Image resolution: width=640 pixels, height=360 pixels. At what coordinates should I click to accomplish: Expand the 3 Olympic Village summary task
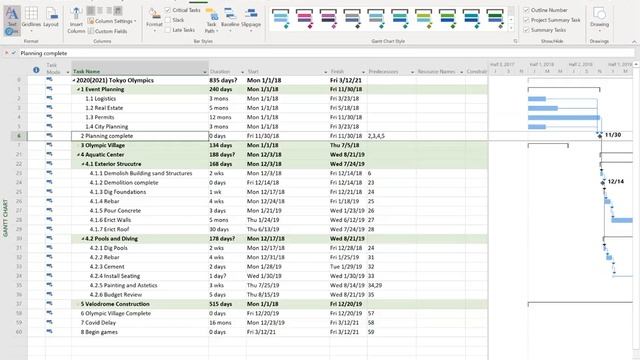[x=78, y=145]
